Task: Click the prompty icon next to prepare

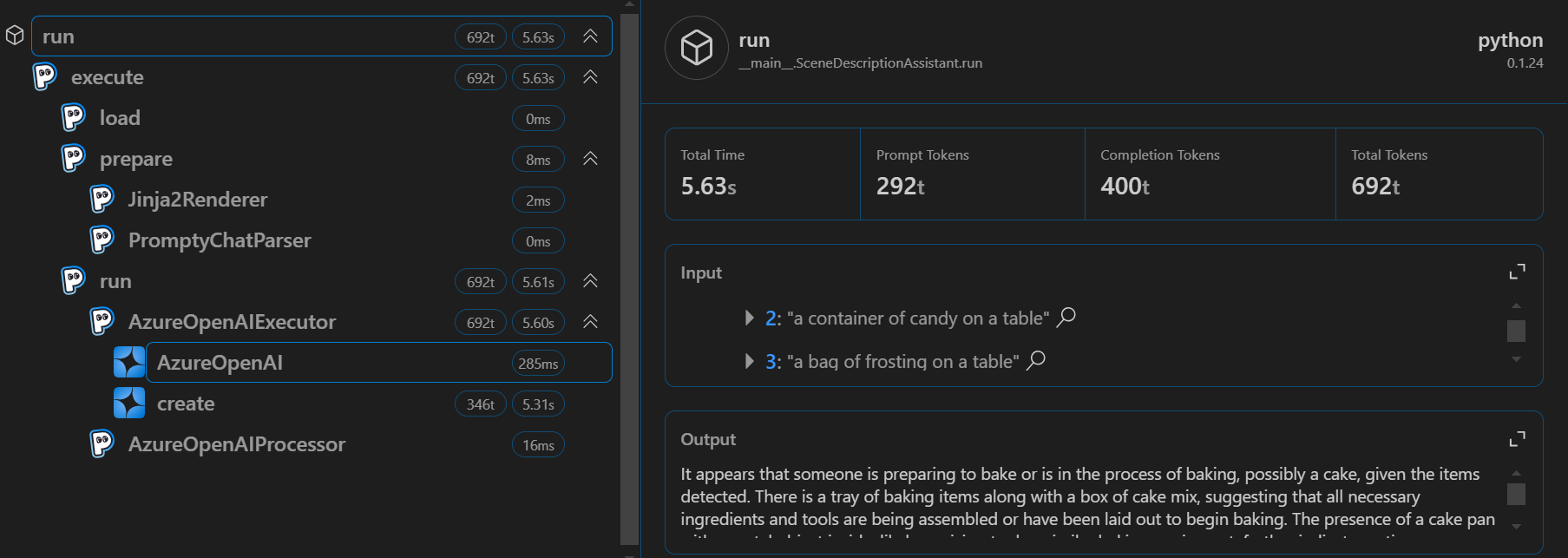Action: [x=74, y=159]
